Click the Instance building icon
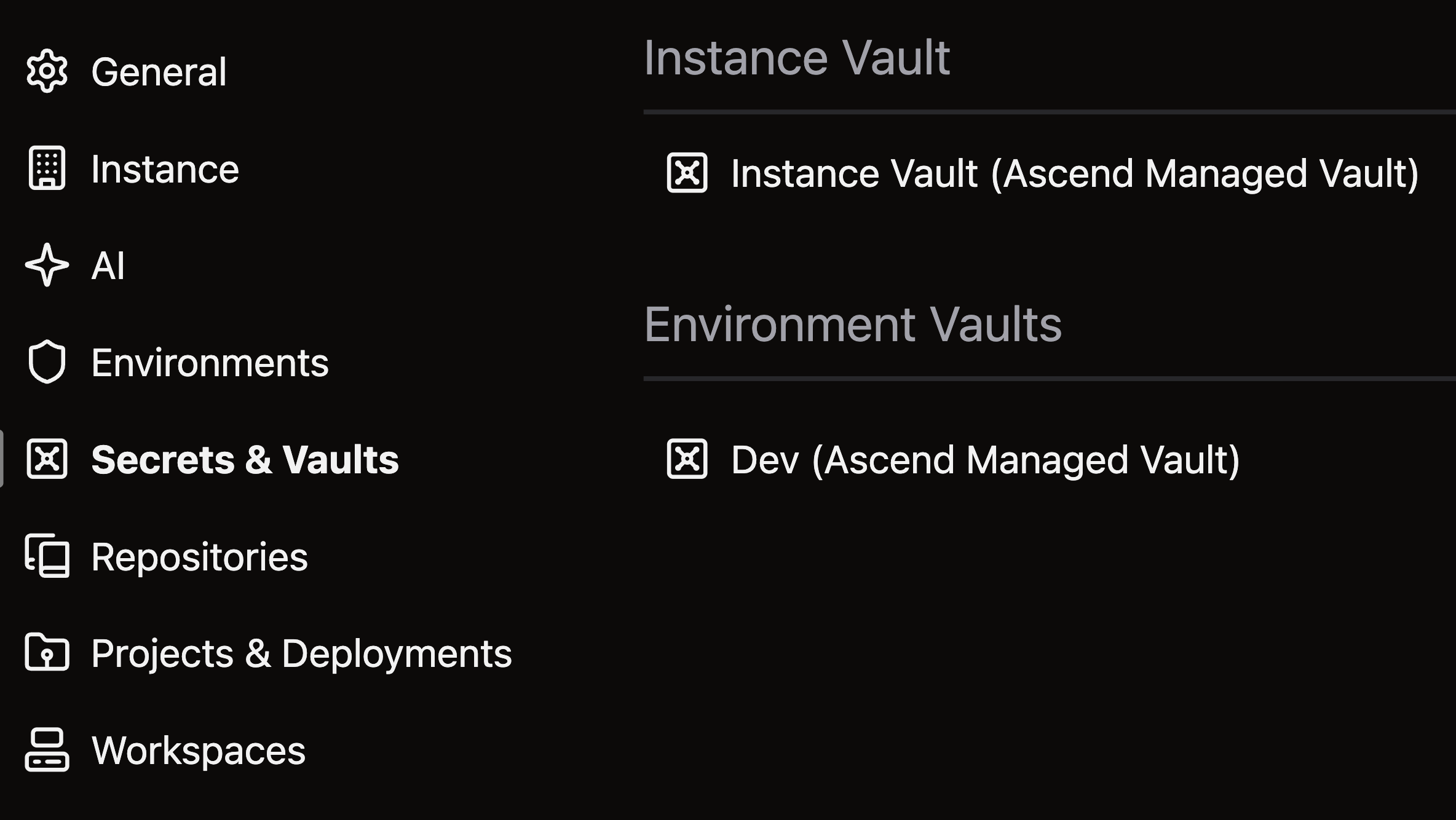This screenshot has width=1456, height=820. tap(47, 168)
